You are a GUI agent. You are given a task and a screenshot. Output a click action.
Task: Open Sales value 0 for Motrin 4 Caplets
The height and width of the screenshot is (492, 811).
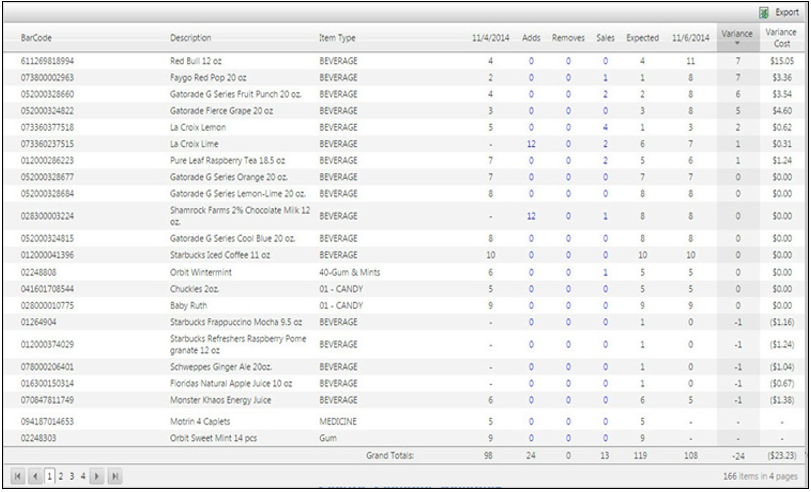tap(605, 421)
